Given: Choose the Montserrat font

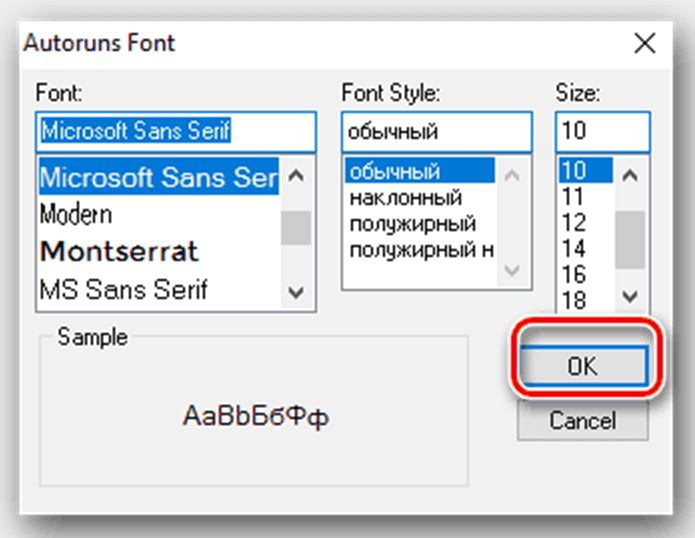Looking at the screenshot, I should point(118,251).
